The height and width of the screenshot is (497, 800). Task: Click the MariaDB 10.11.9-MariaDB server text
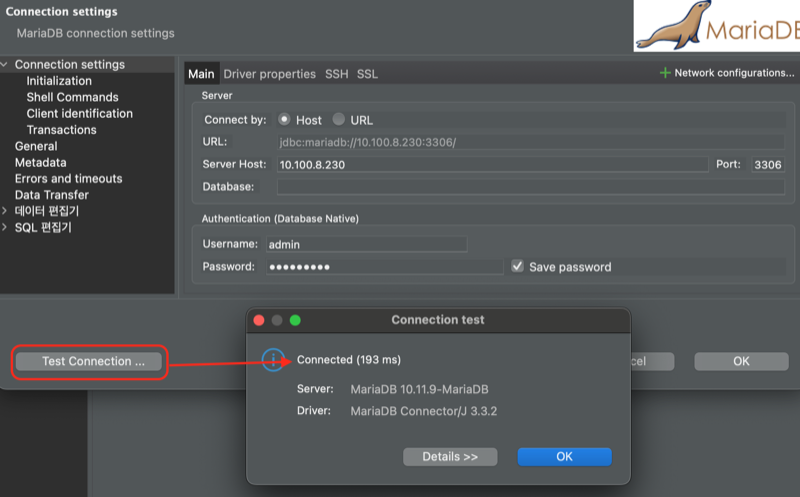coord(419,389)
